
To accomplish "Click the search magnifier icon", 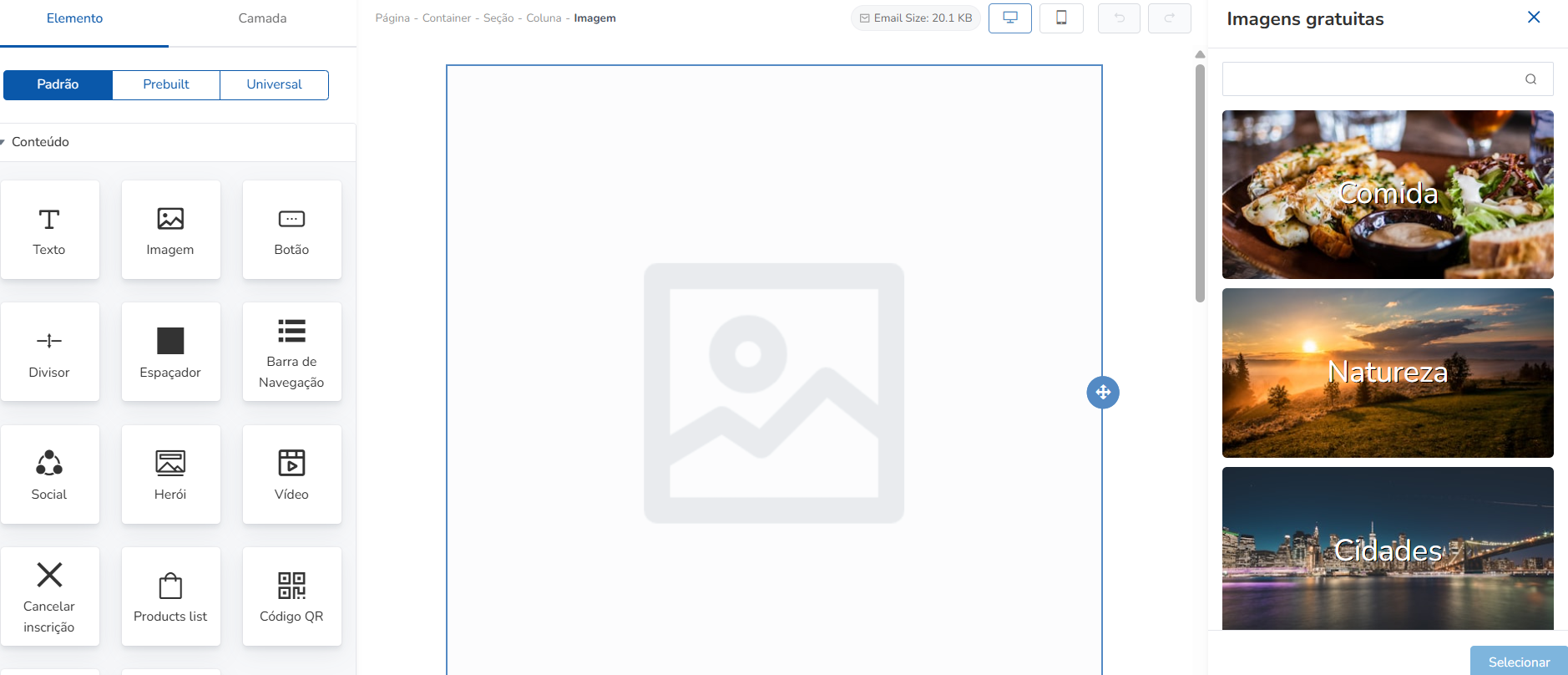I will [x=1530, y=79].
